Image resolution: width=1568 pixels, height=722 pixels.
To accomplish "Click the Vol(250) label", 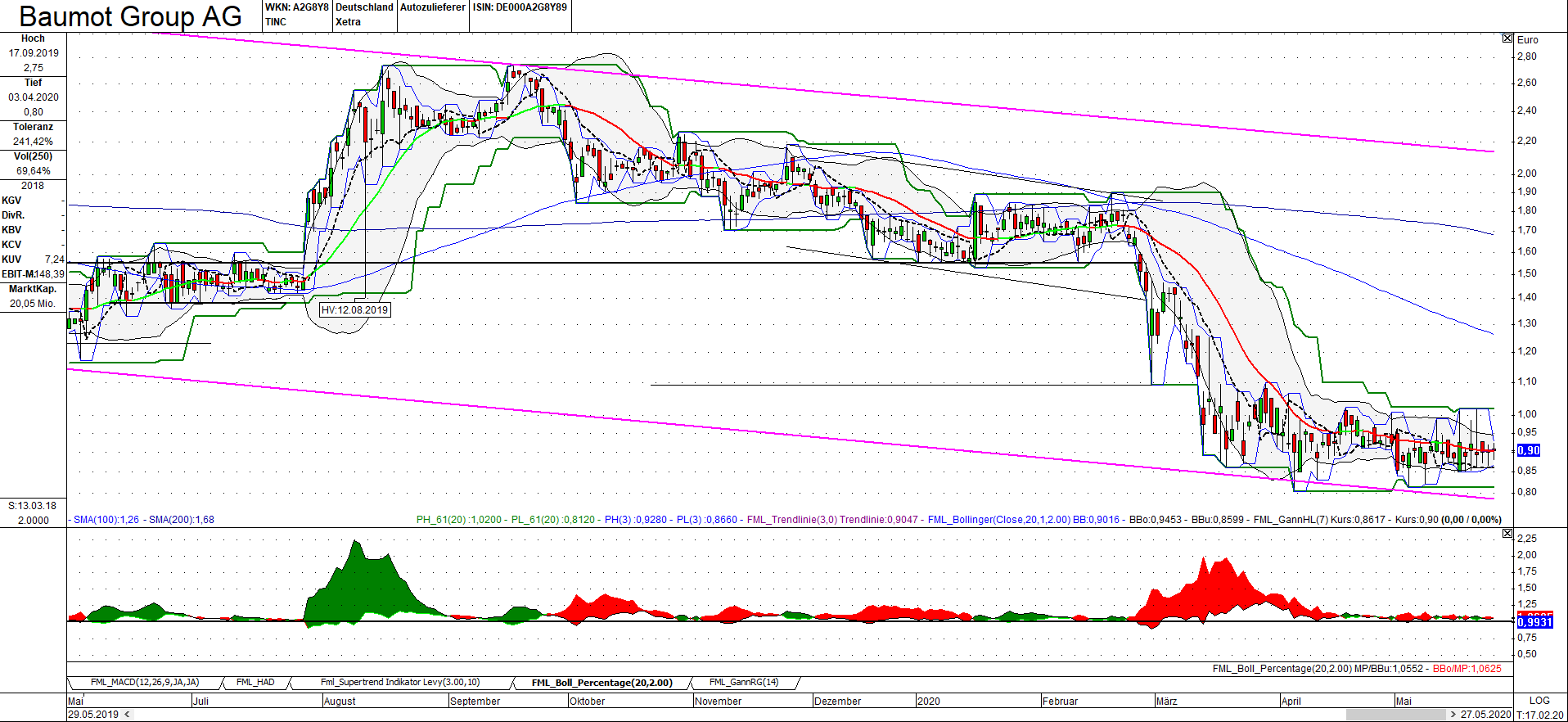I will 33,156.
